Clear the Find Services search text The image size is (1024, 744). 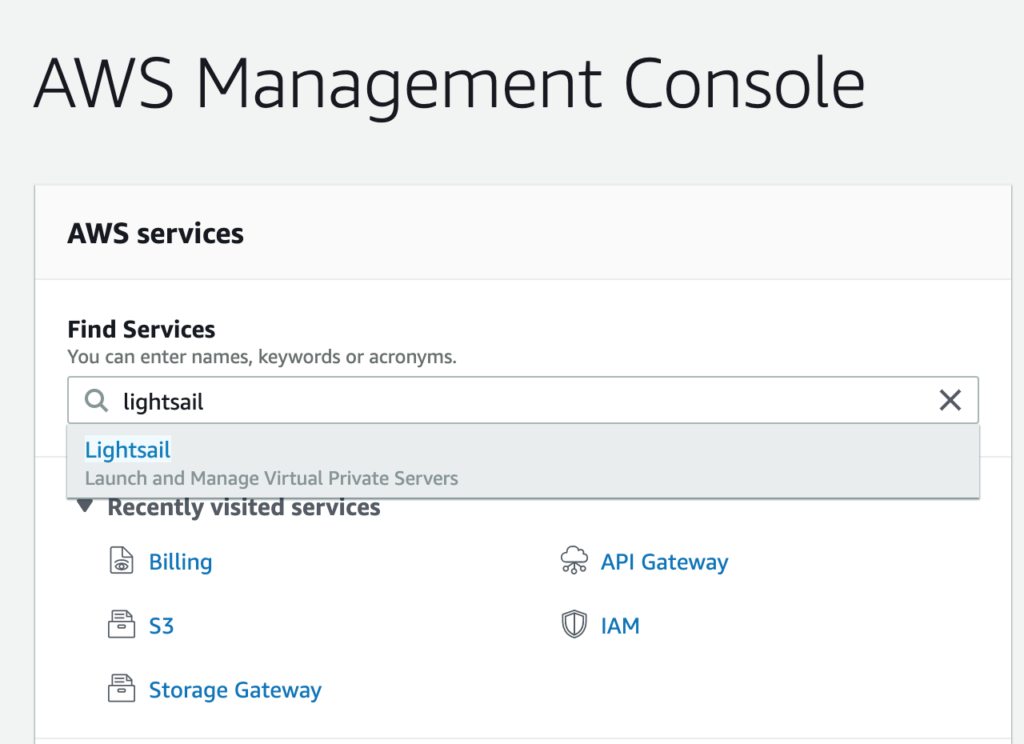pyautogui.click(x=950, y=400)
